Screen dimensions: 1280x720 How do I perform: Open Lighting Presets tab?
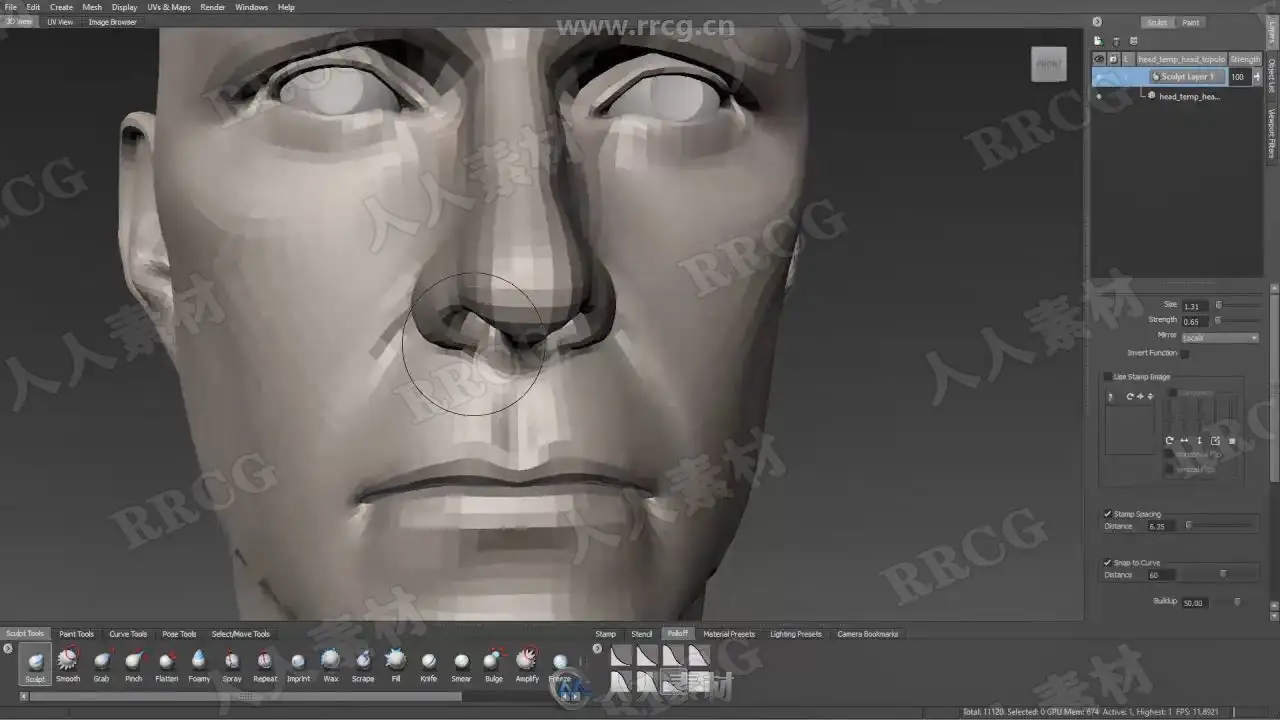point(796,634)
